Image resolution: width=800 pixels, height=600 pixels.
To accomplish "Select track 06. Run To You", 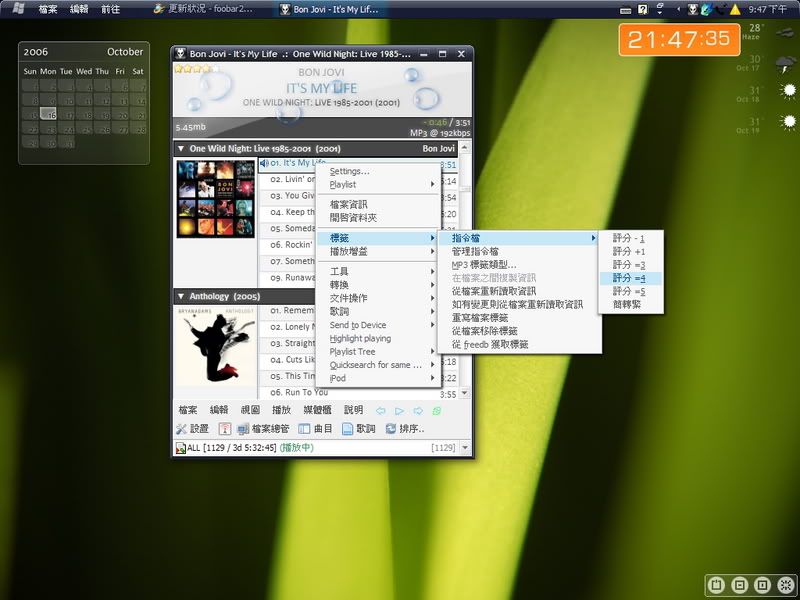I will coord(358,392).
